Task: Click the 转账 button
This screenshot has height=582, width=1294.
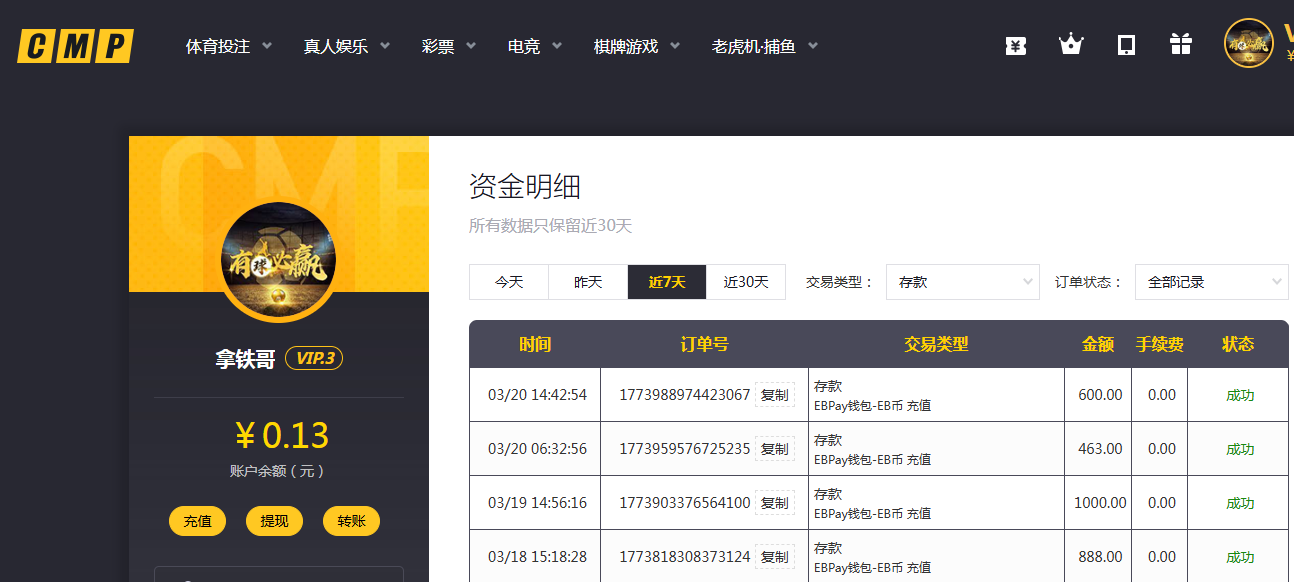Action: (x=351, y=521)
